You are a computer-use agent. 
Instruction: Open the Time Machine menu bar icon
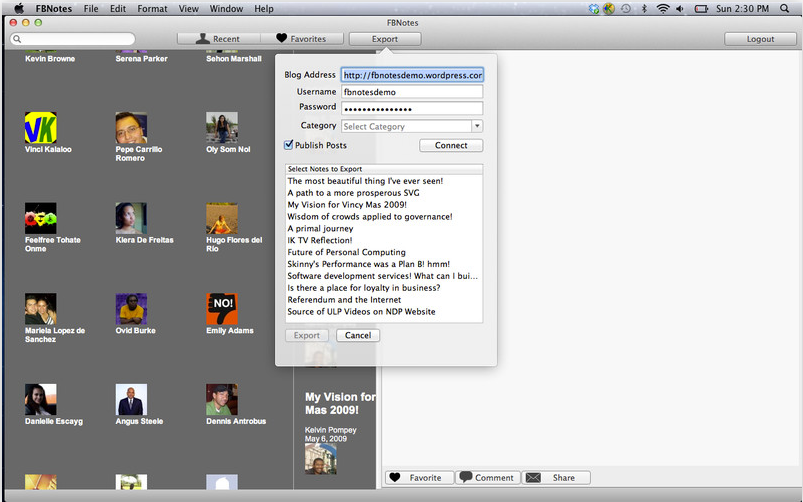click(626, 8)
